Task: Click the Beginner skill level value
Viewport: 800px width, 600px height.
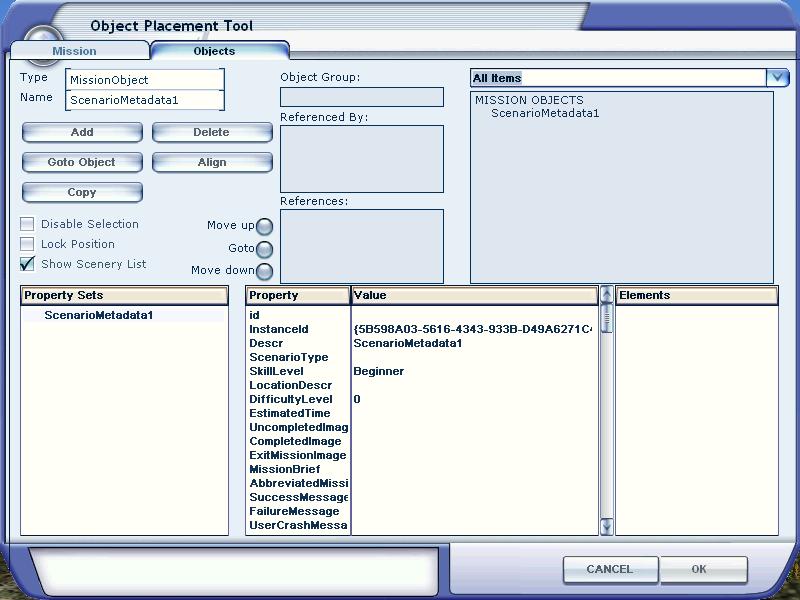Action: tap(379, 371)
